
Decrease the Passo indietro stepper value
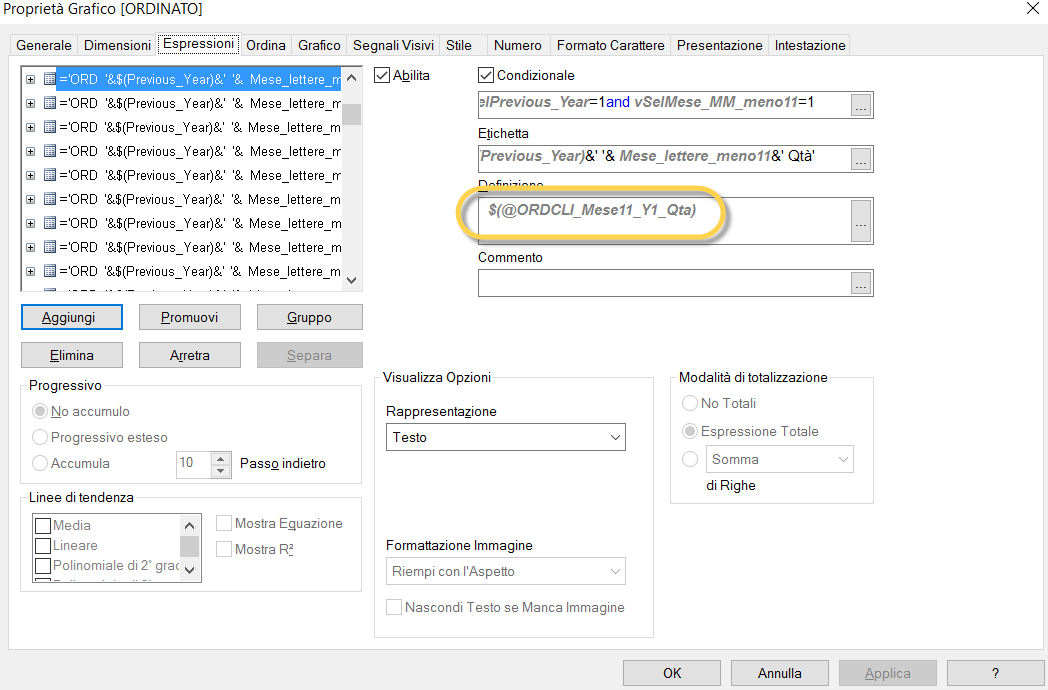(x=221, y=469)
